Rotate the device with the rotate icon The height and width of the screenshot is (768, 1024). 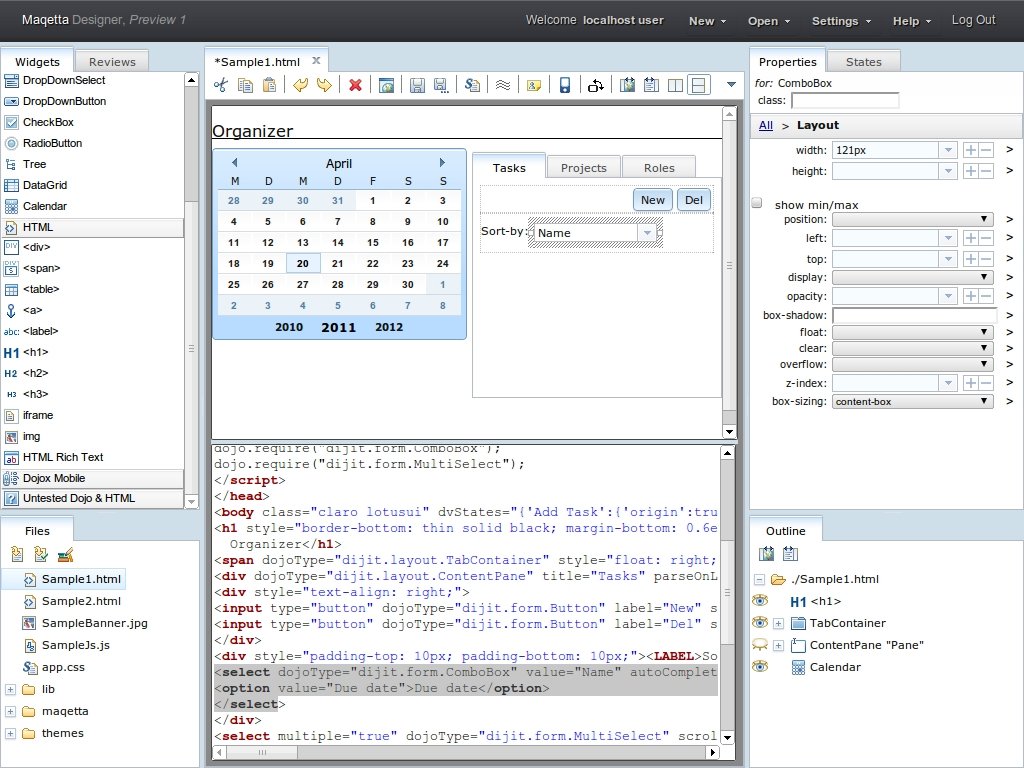[596, 85]
